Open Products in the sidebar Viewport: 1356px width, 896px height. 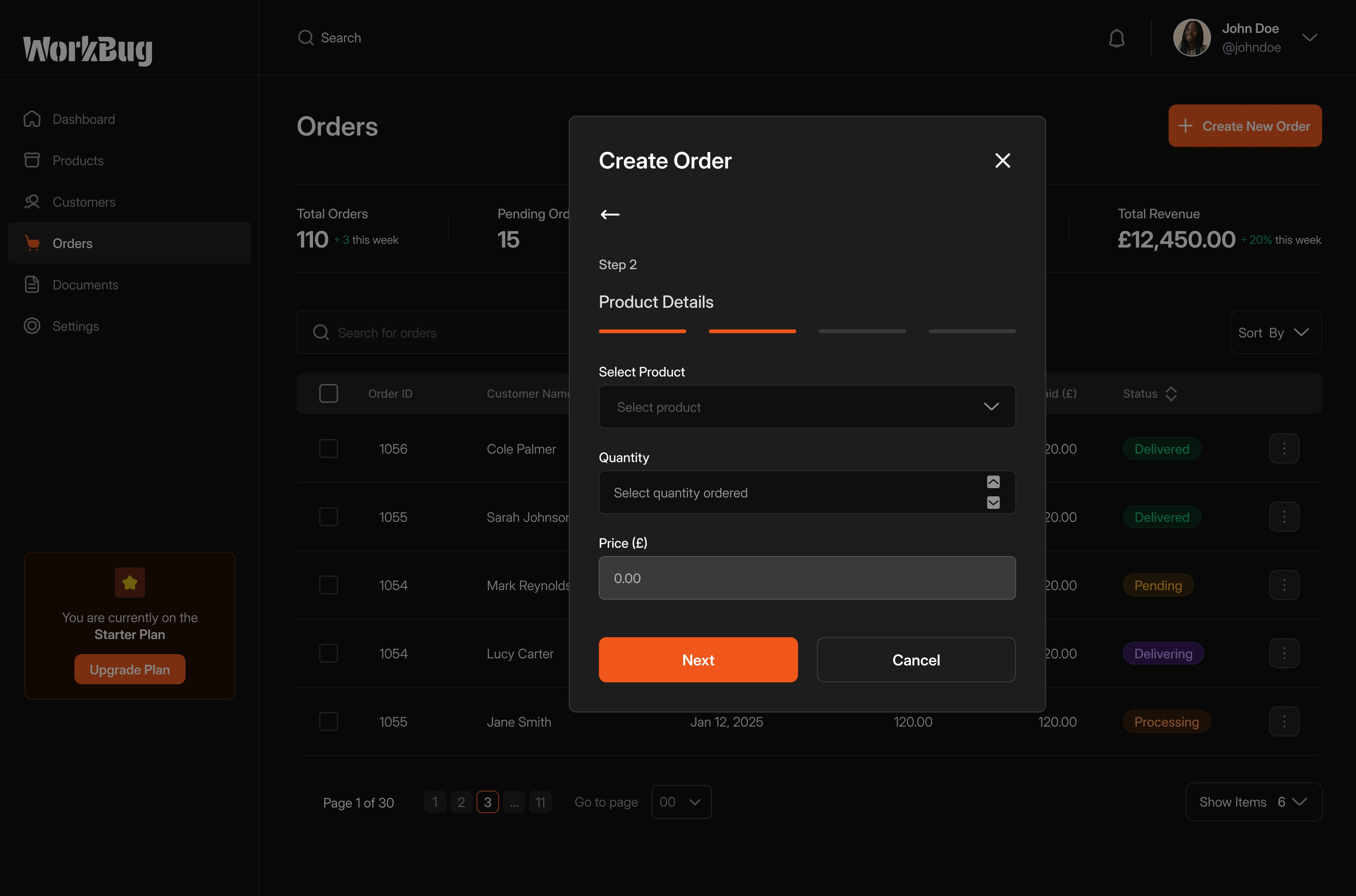[x=130, y=160]
